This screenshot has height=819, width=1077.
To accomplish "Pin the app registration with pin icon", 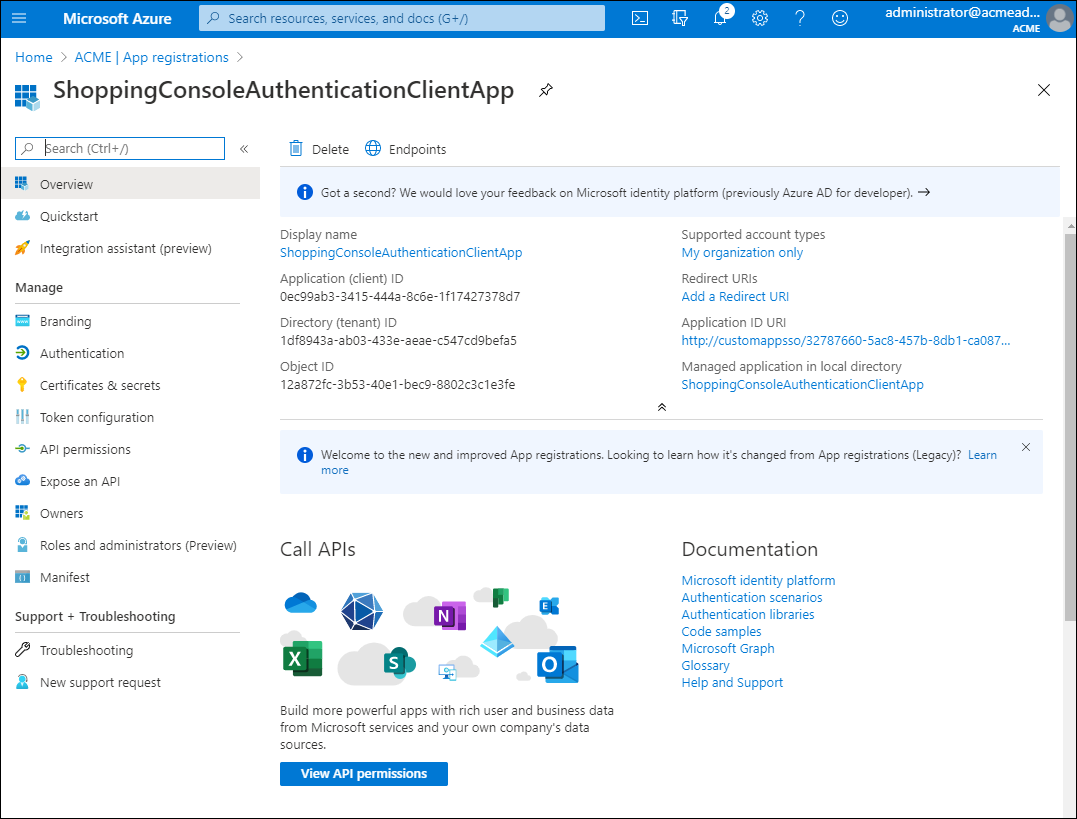I will pos(545,90).
